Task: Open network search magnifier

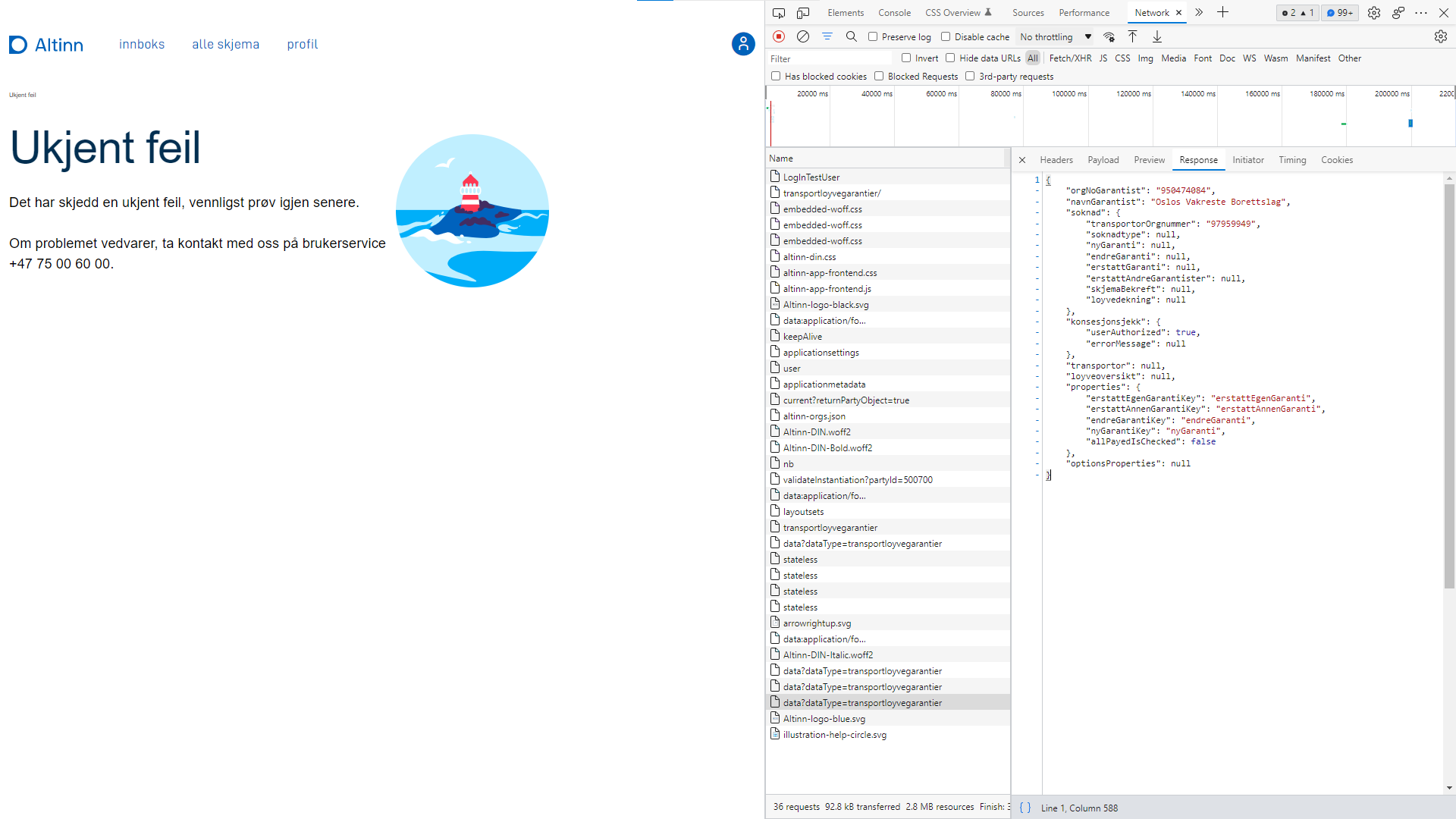Action: pos(852,36)
